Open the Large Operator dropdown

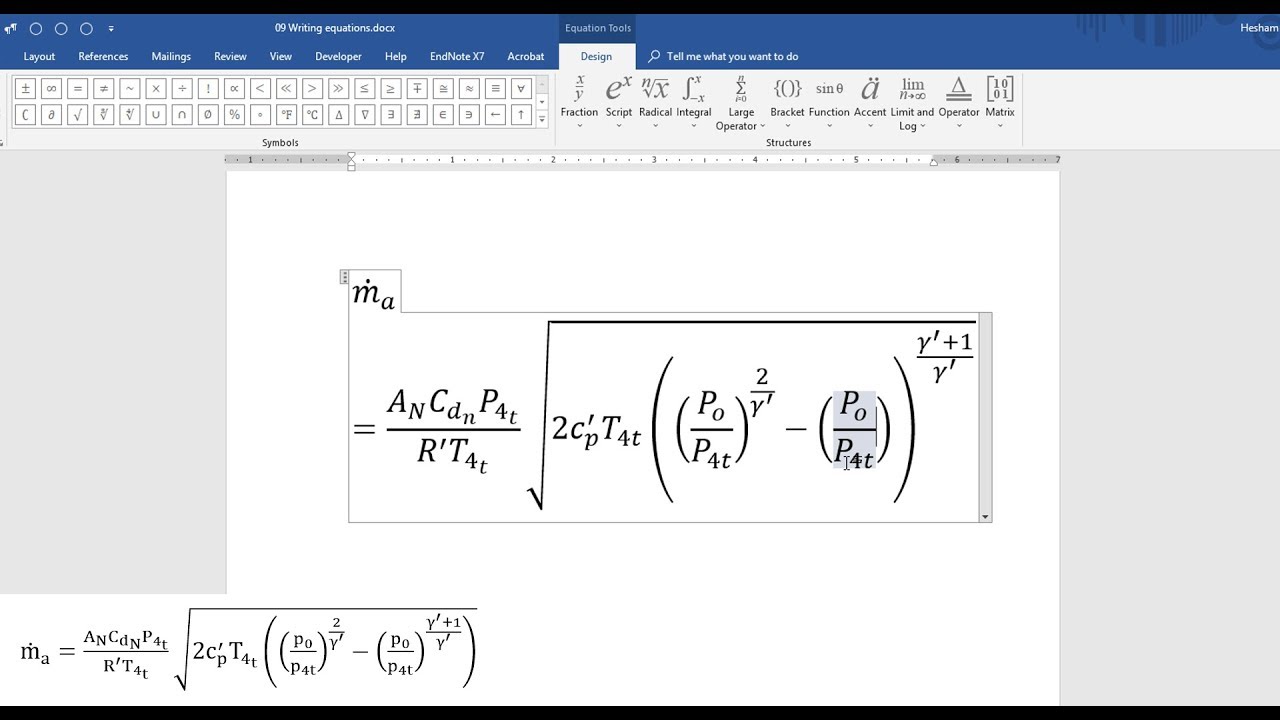coord(741,102)
